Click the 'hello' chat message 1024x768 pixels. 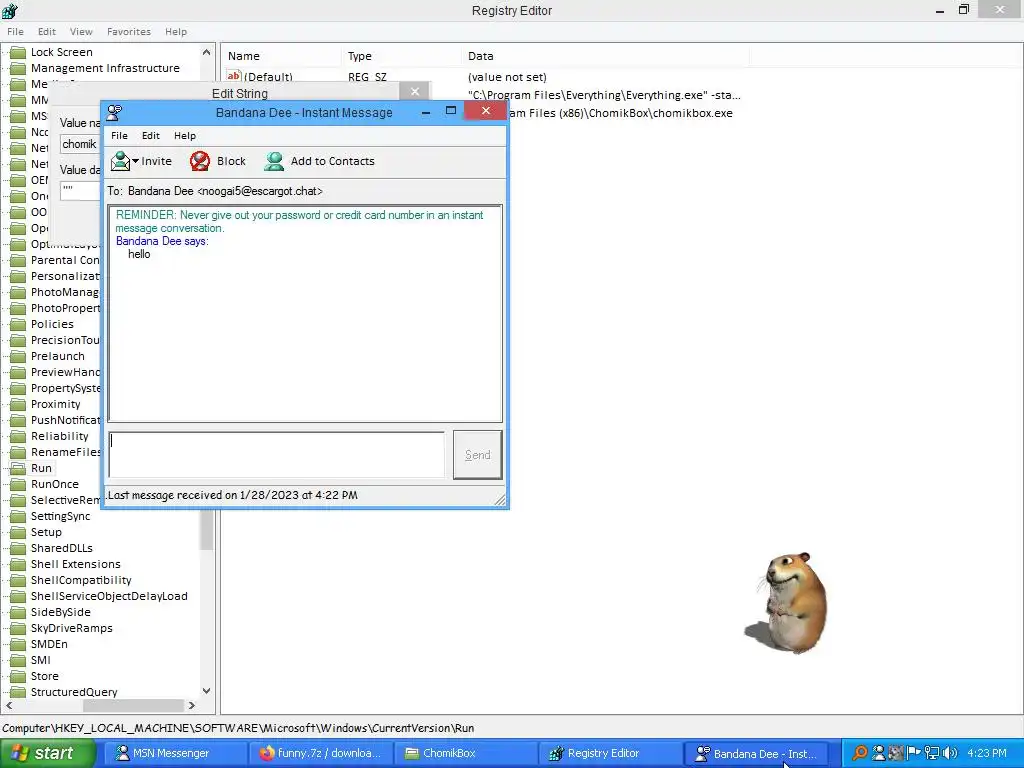pos(139,254)
